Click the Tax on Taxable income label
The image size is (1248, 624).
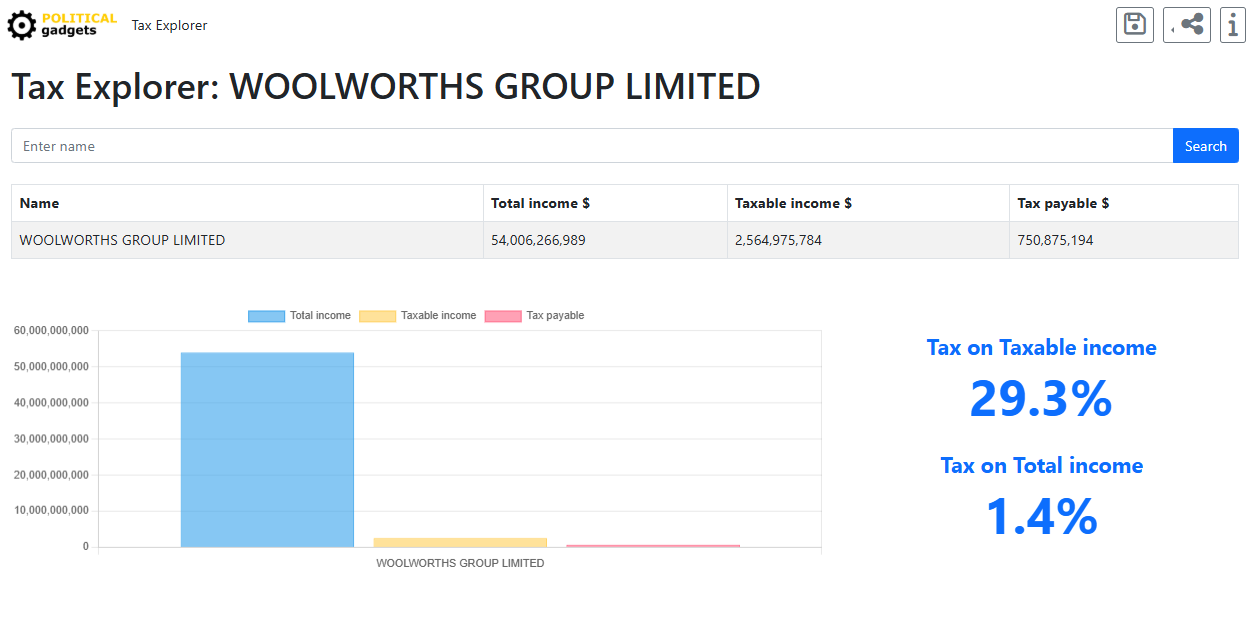click(x=1041, y=348)
